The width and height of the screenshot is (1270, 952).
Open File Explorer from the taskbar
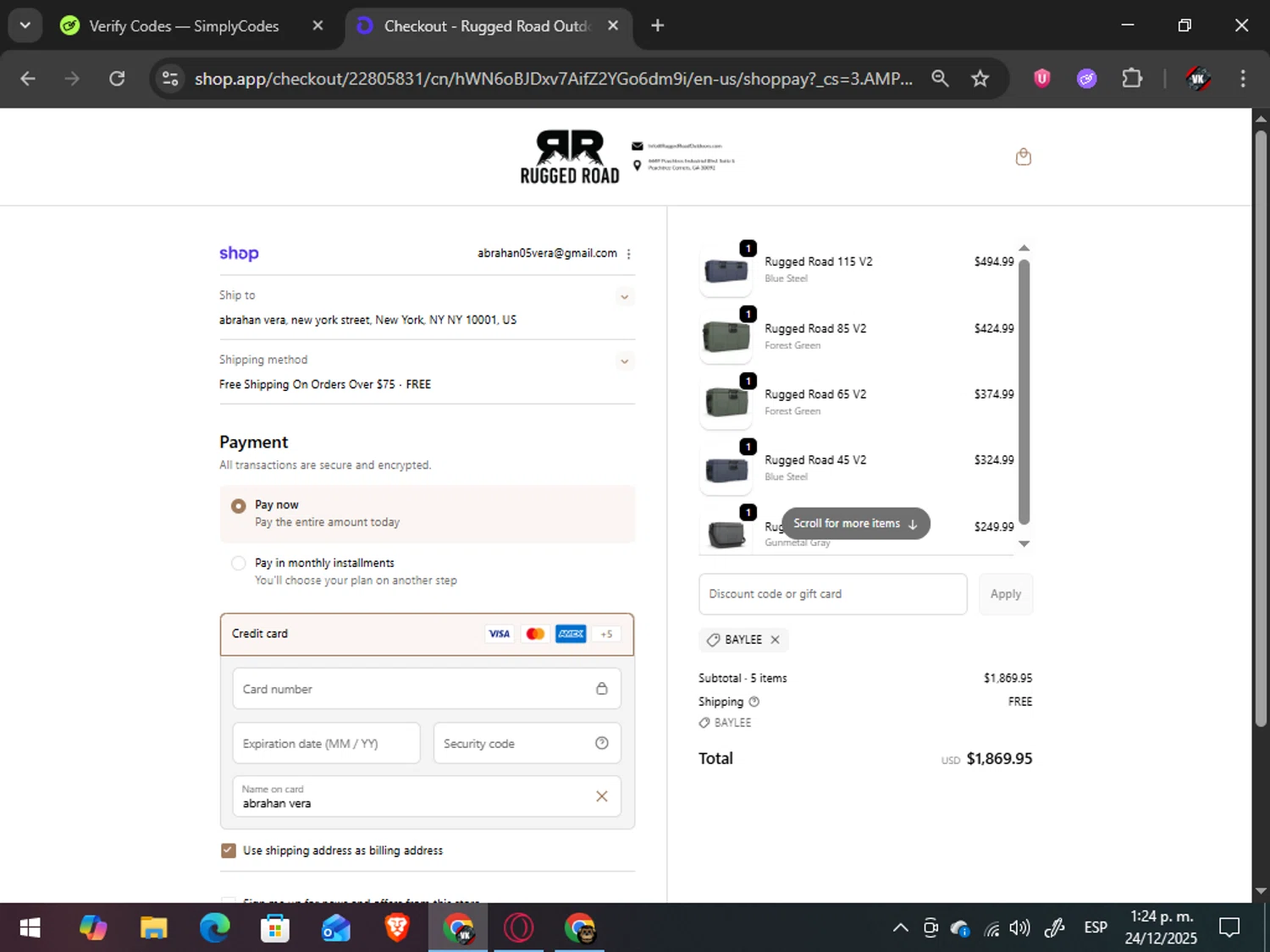point(153,928)
